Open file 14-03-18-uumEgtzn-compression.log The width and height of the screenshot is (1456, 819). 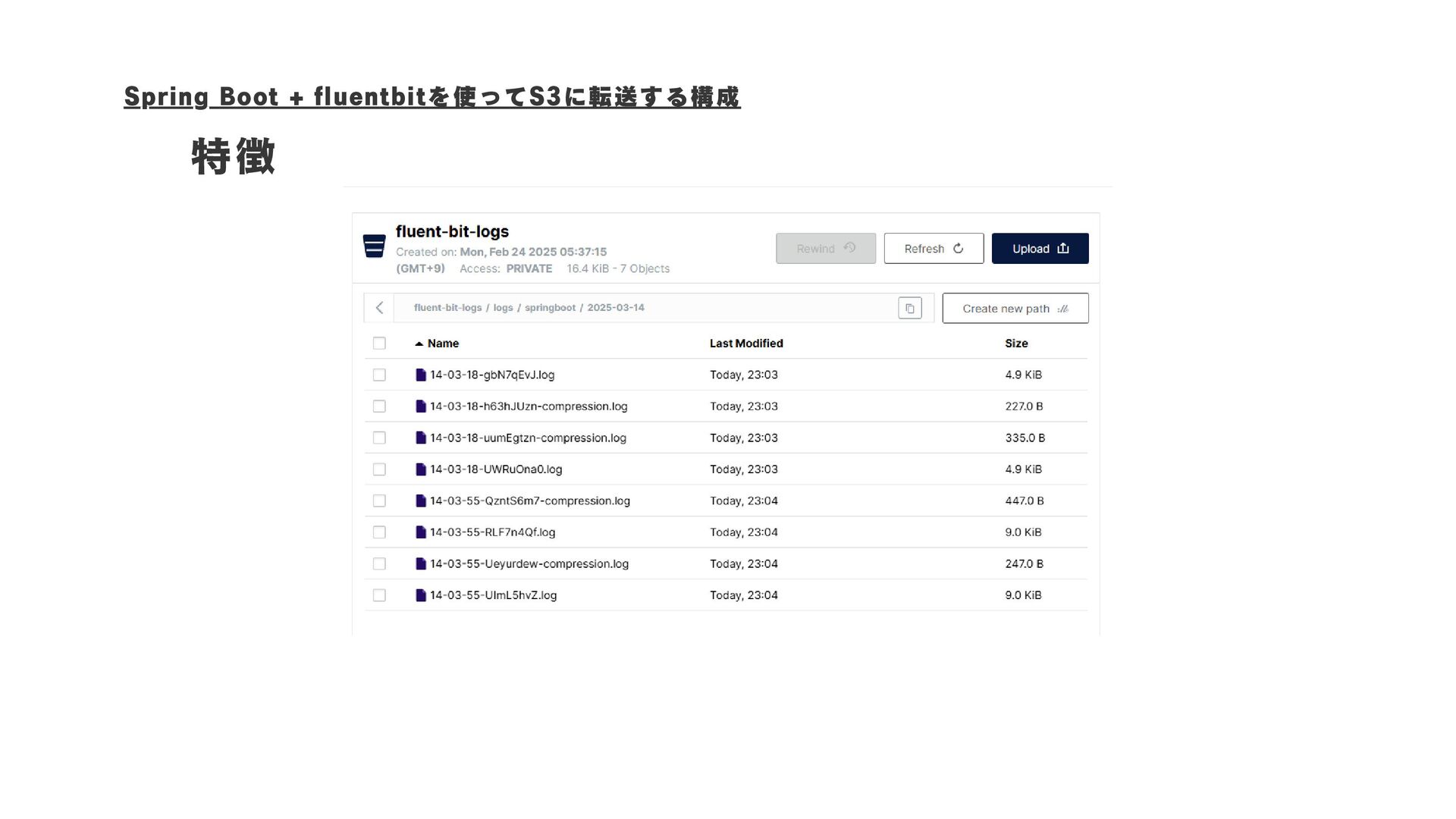pyautogui.click(x=528, y=438)
